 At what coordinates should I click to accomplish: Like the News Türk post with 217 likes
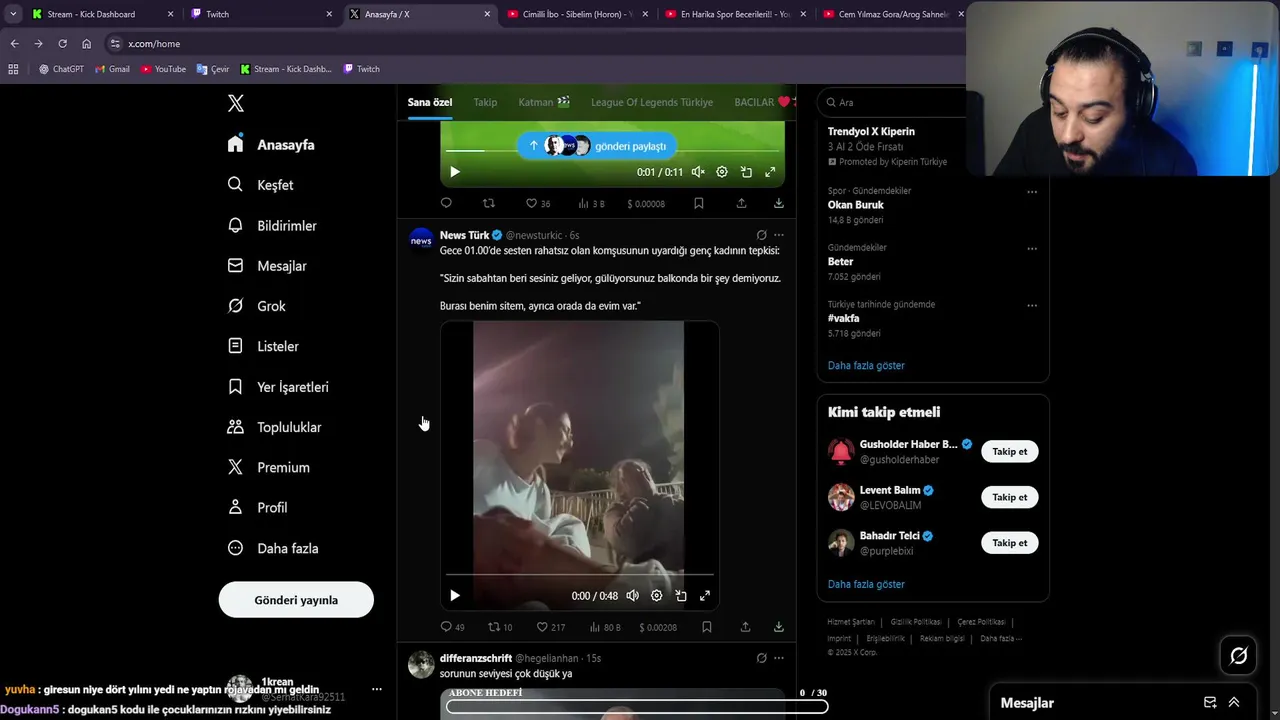point(551,627)
